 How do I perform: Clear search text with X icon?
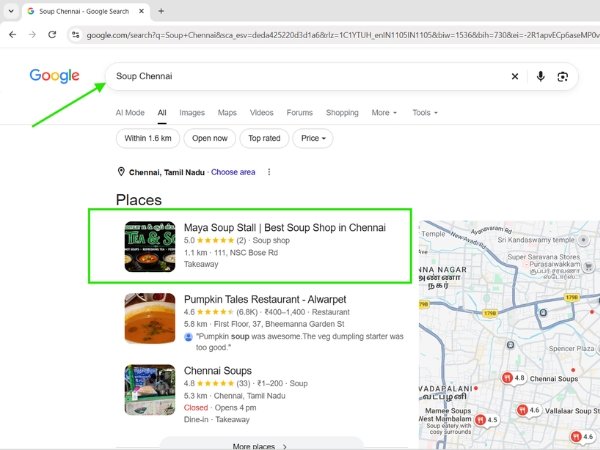515,77
